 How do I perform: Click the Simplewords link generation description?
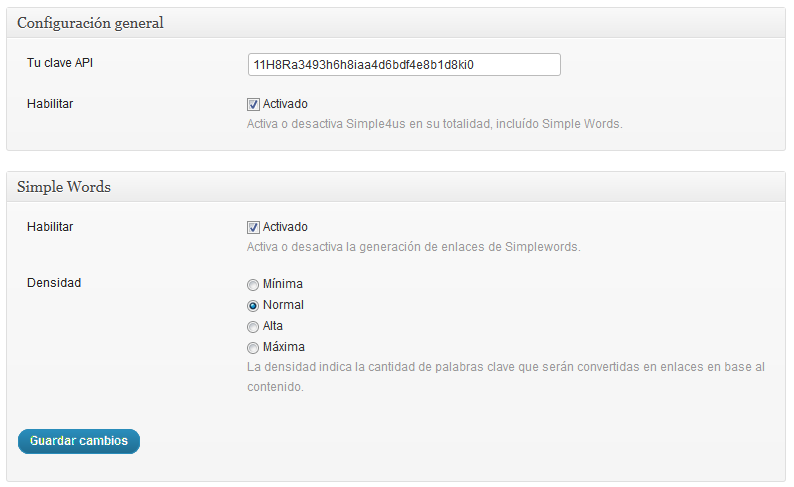(x=413, y=247)
